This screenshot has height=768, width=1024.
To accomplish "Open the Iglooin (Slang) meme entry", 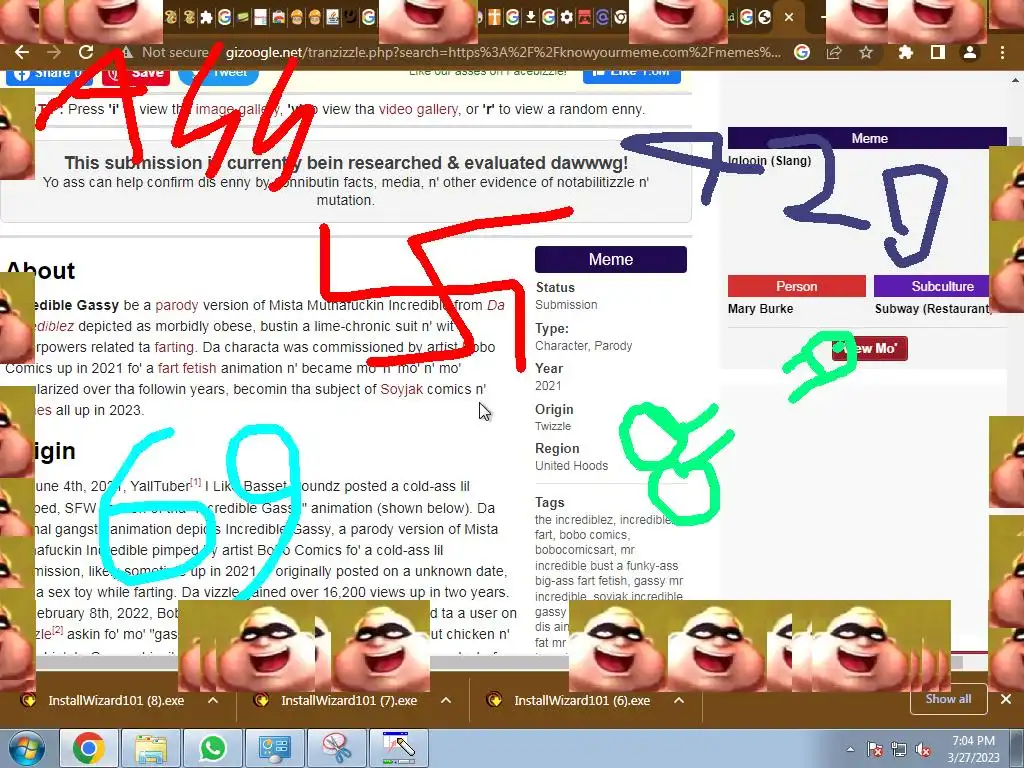I will 770,161.
